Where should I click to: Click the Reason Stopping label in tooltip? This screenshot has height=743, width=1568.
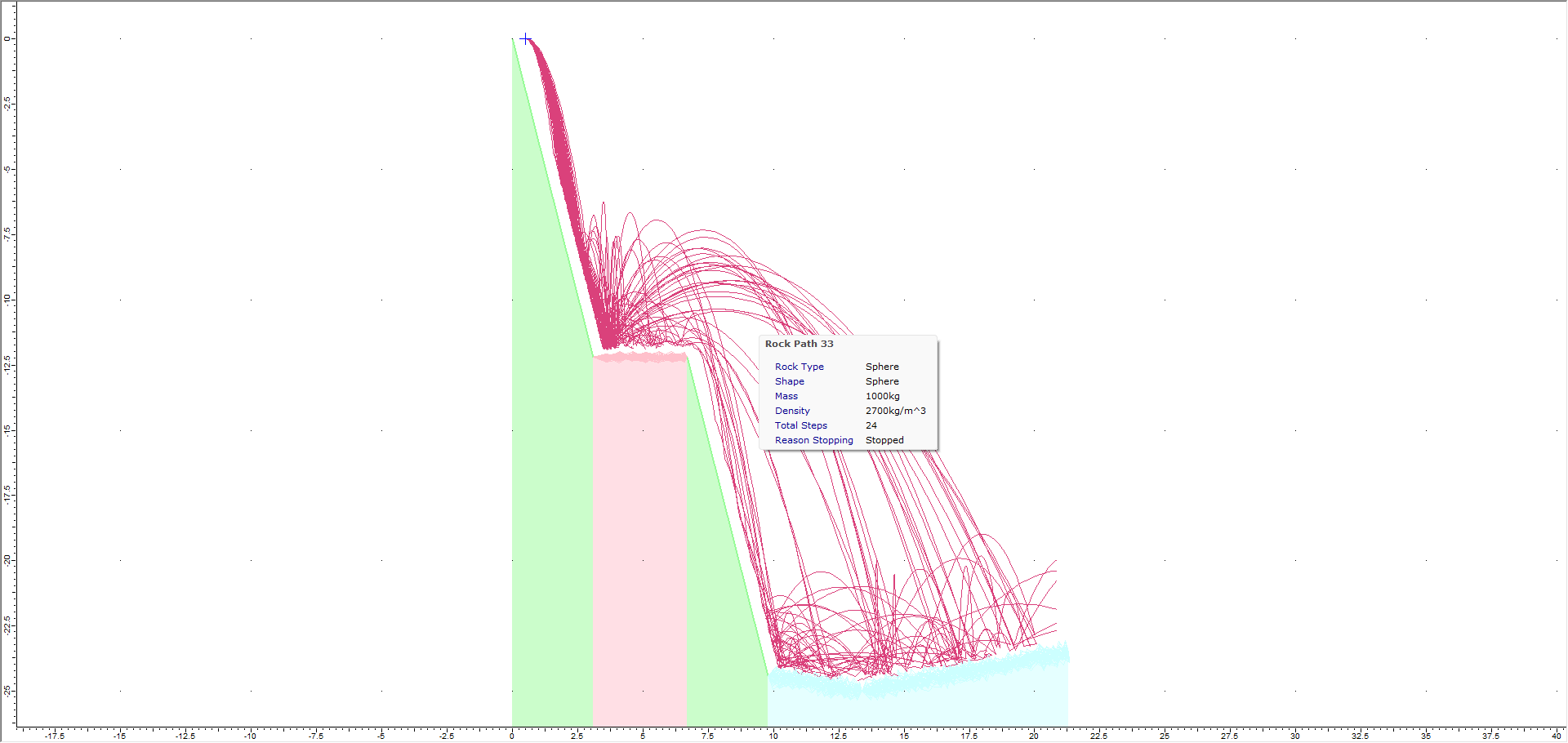813,440
